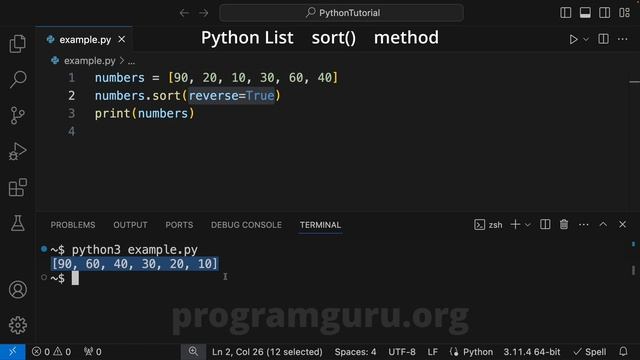The width and height of the screenshot is (640, 360).
Task: Split the terminal panel
Action: click(x=545, y=224)
